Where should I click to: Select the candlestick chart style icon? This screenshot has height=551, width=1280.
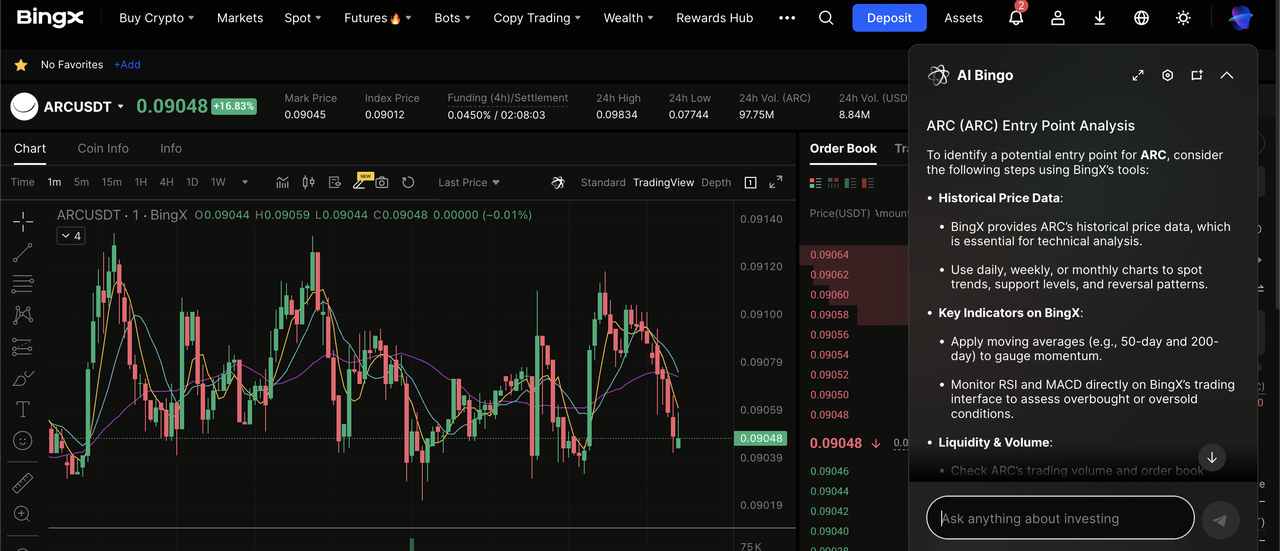pyautogui.click(x=308, y=183)
